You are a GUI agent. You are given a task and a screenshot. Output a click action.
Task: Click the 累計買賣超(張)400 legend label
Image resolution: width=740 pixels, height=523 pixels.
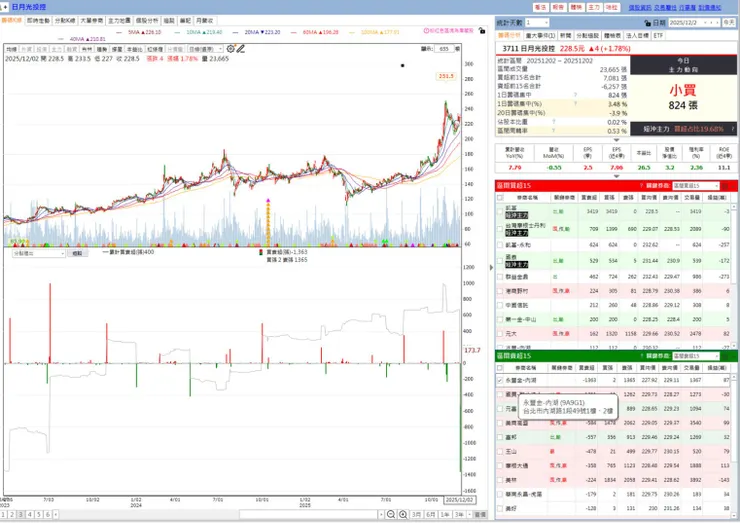click(x=128, y=252)
